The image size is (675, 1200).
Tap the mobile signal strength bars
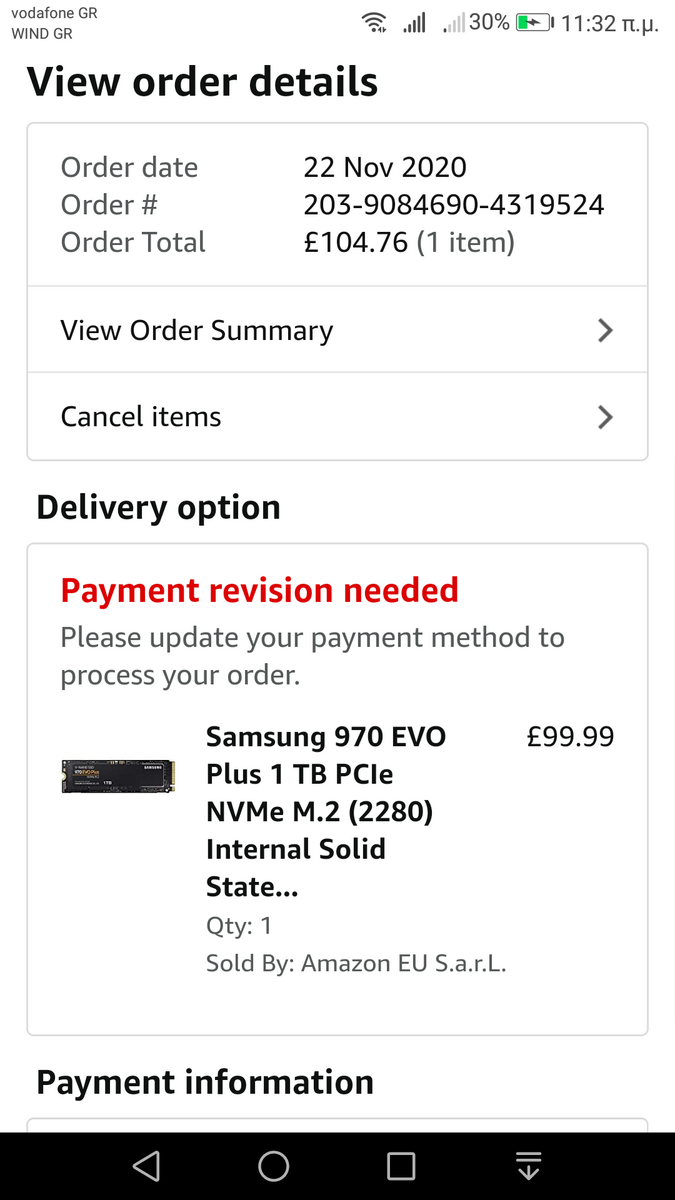[414, 23]
